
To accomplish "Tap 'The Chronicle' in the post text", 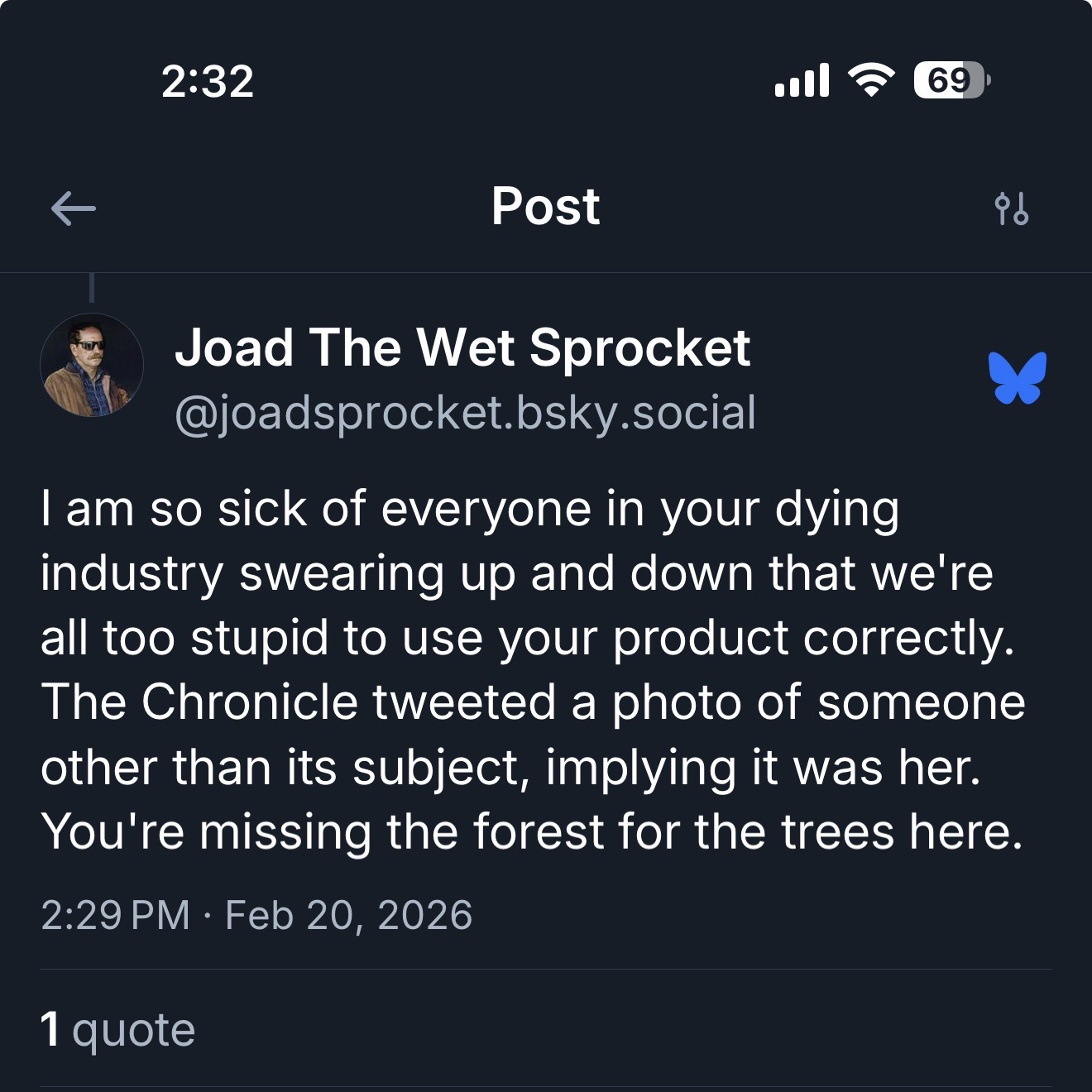I will [199, 702].
